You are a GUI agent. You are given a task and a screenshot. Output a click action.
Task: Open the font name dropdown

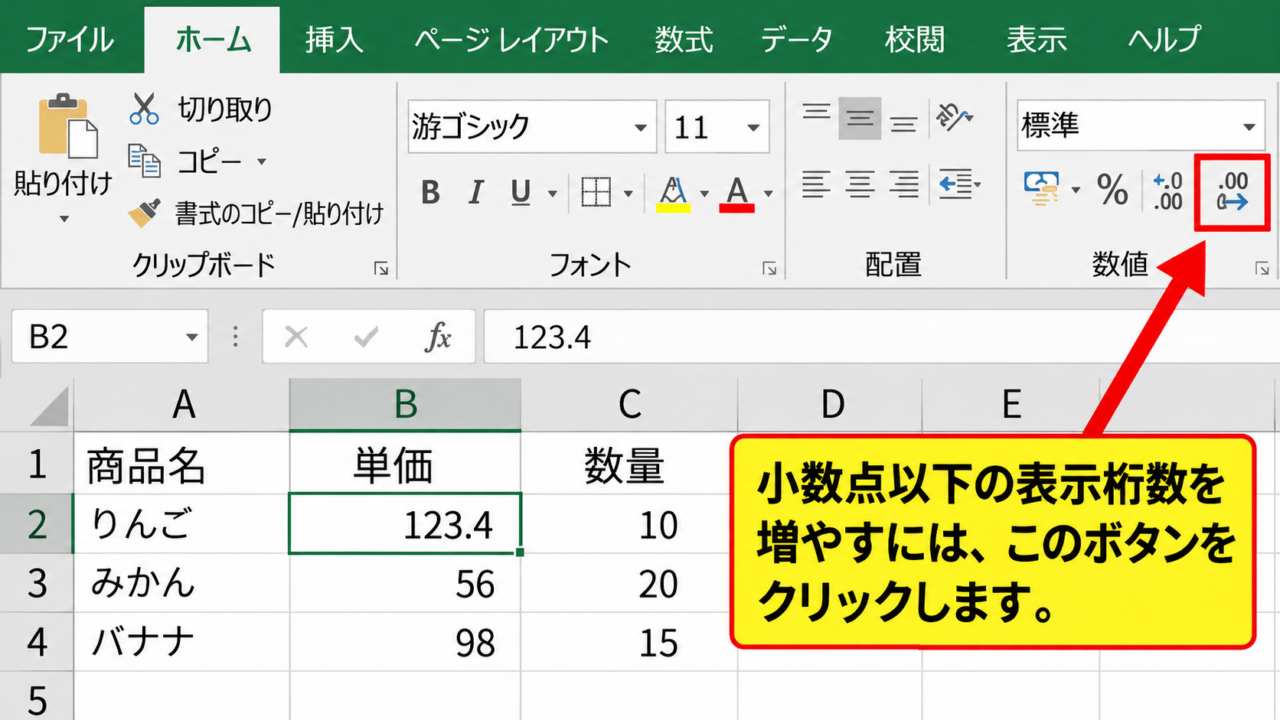pos(640,128)
